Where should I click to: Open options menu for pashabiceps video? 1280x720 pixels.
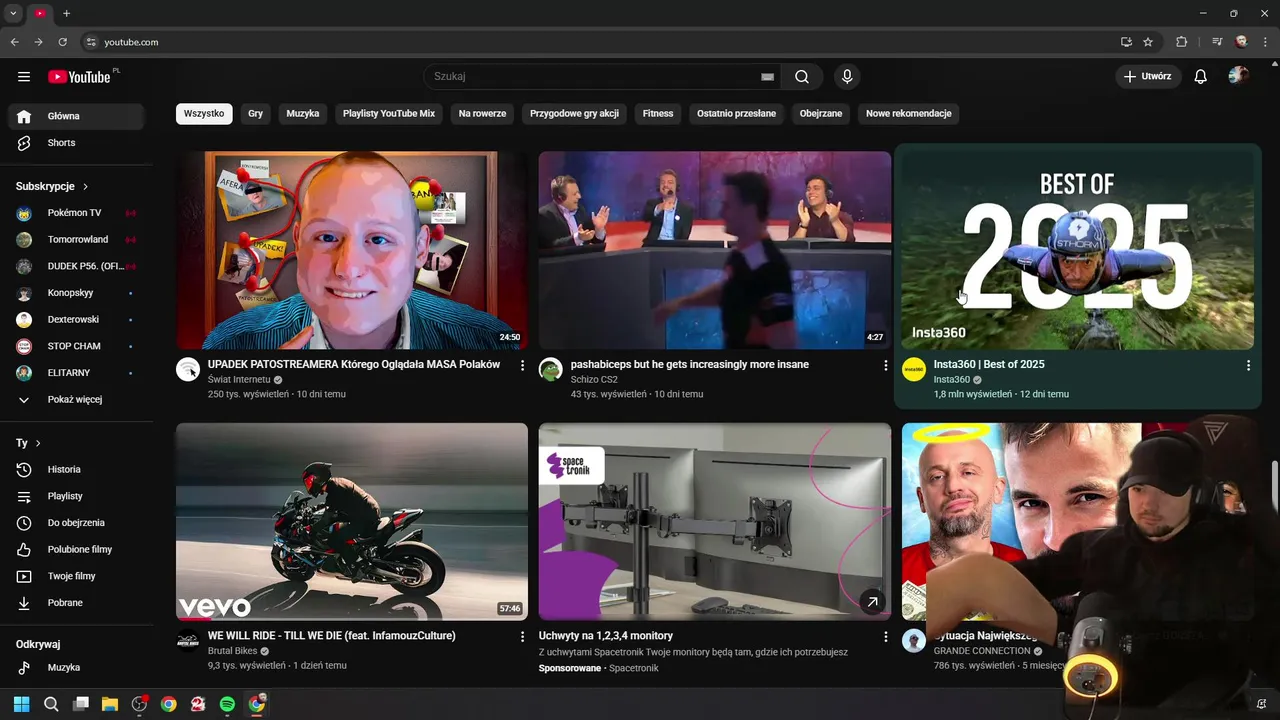click(x=885, y=366)
